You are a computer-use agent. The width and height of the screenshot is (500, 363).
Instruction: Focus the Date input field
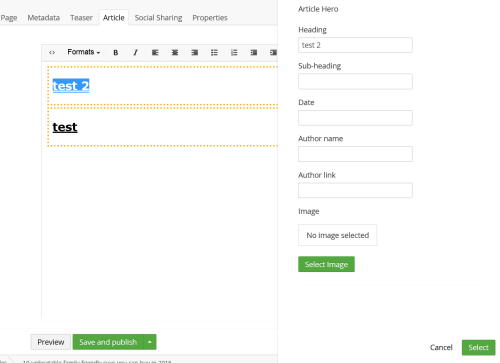click(x=355, y=118)
